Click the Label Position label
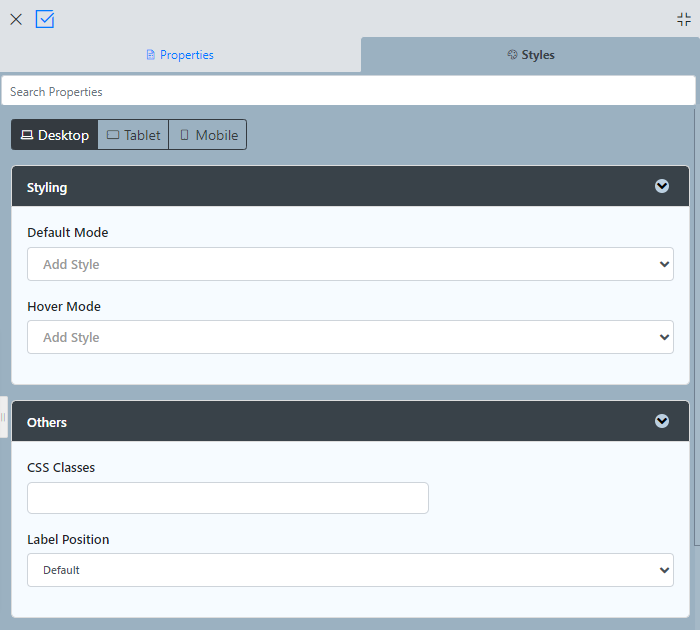Image resolution: width=700 pixels, height=630 pixels. [x=68, y=539]
